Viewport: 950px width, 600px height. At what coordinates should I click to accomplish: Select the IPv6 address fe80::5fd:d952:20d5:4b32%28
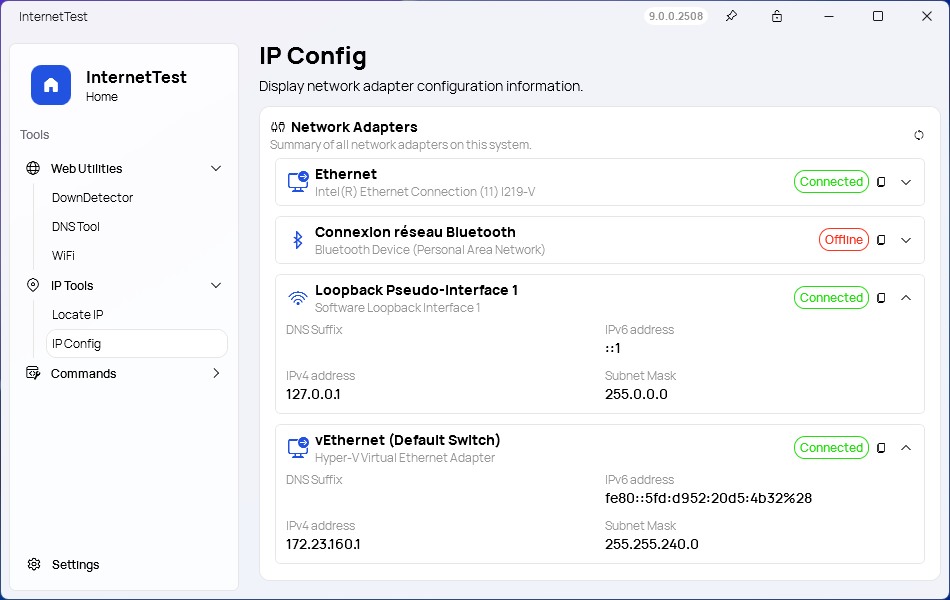click(708, 498)
